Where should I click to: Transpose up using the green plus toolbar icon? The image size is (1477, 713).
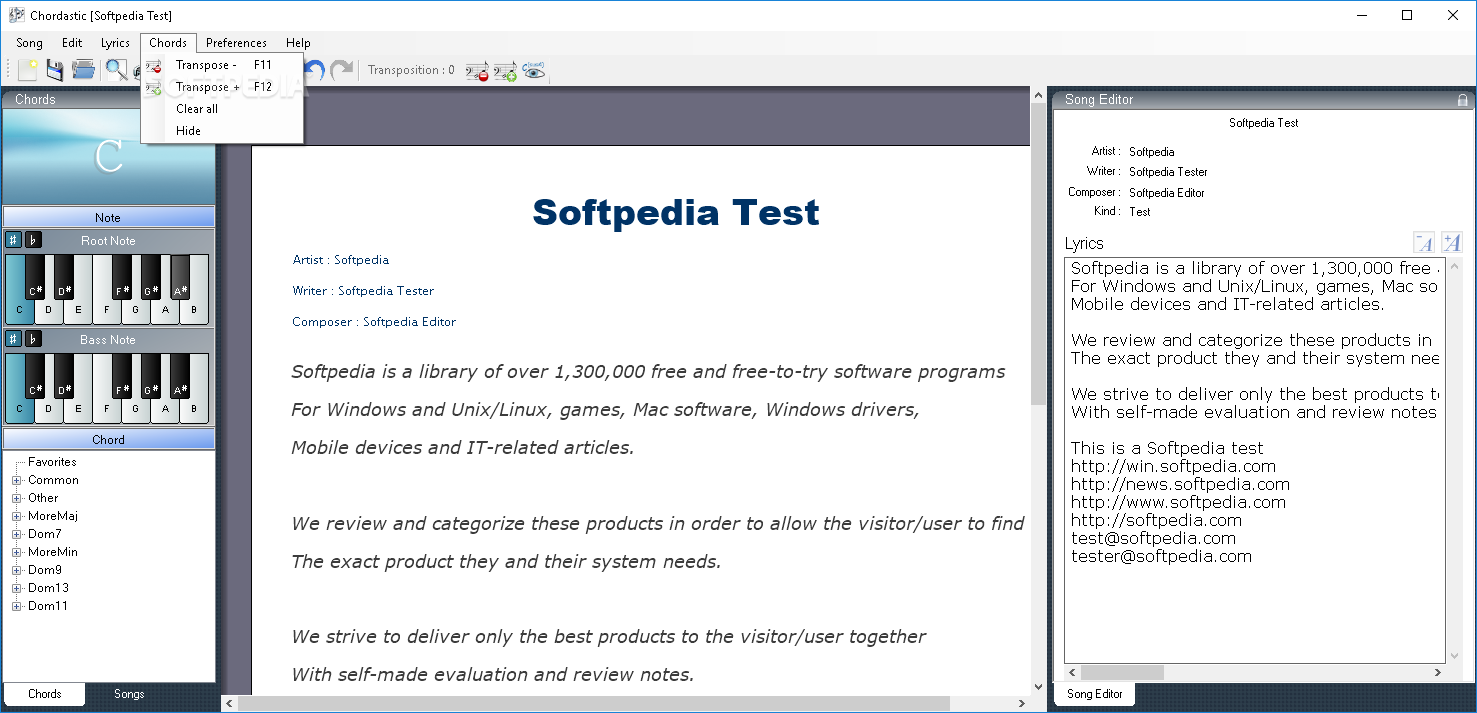505,71
